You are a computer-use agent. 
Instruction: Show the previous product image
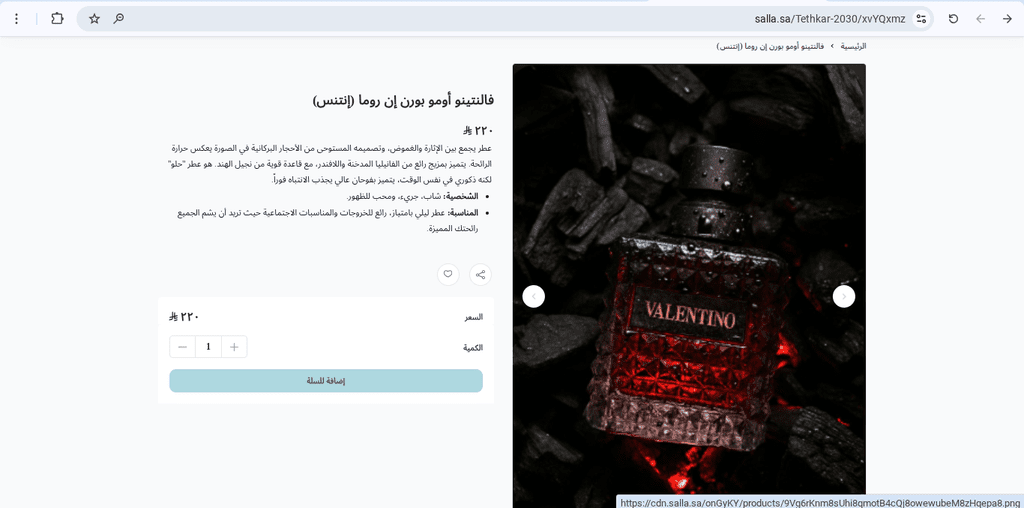(844, 296)
